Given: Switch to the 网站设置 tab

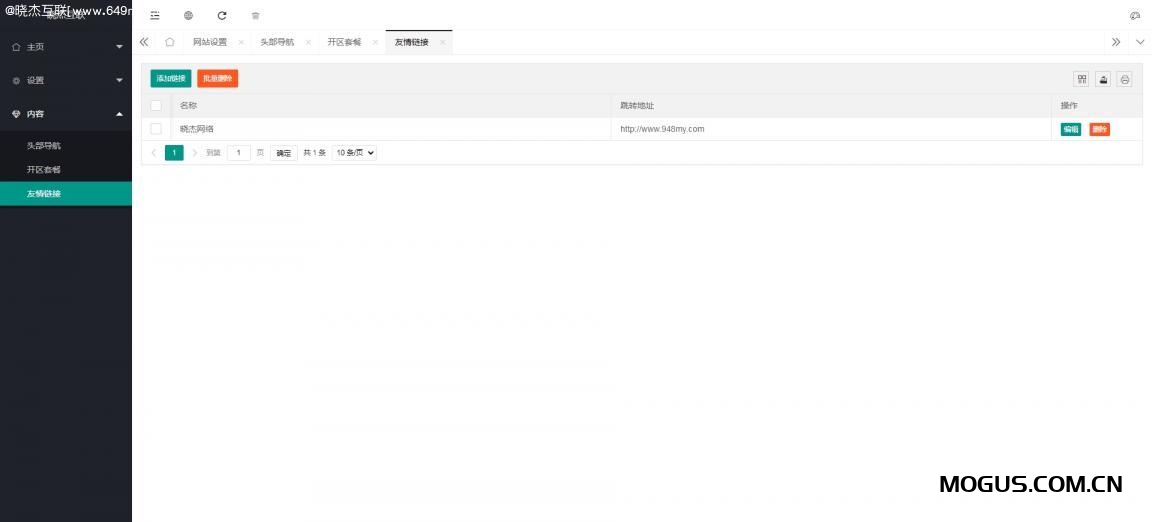Looking at the screenshot, I should pyautogui.click(x=210, y=42).
